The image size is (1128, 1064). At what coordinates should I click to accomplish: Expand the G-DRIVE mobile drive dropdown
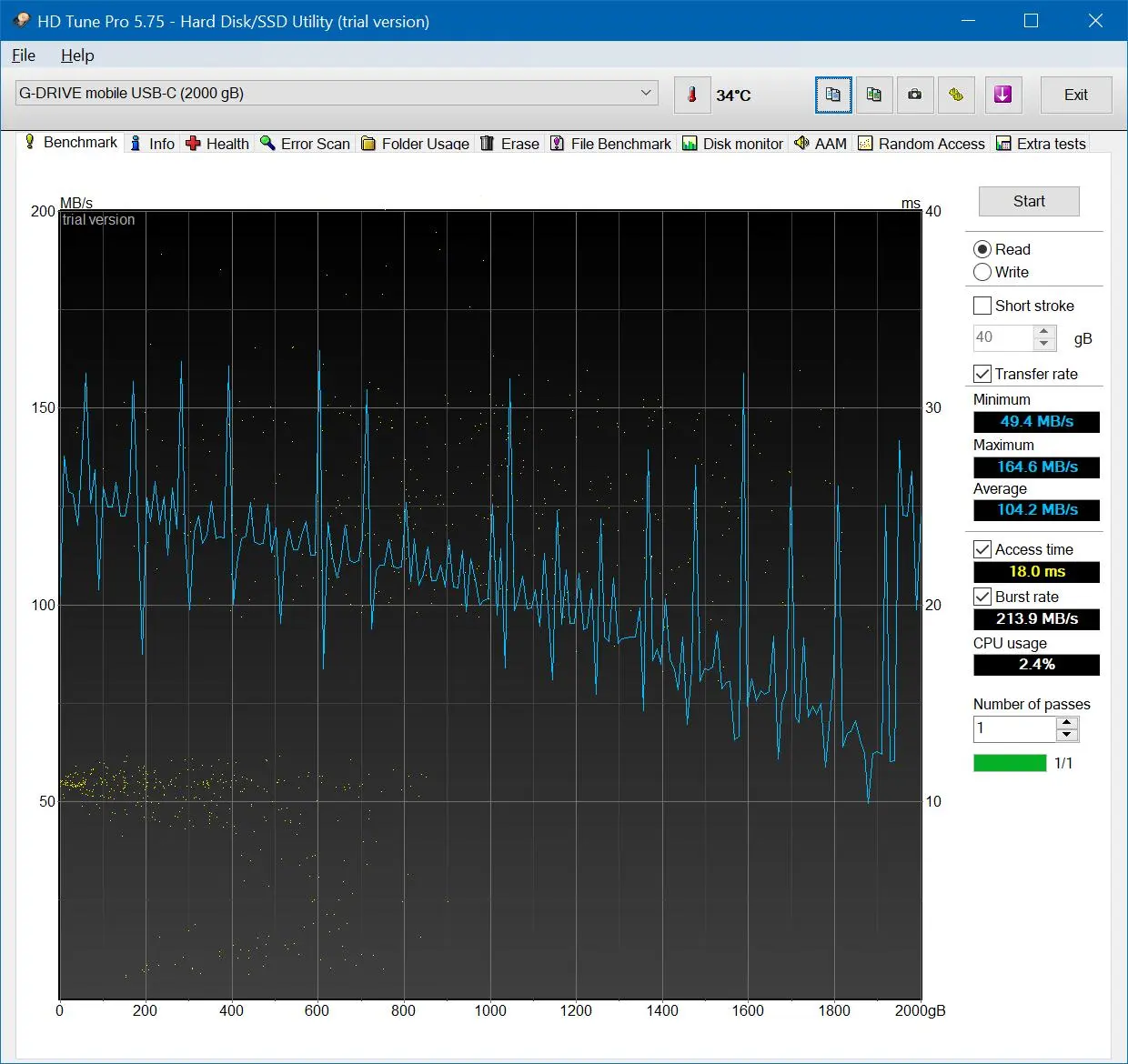tap(646, 93)
